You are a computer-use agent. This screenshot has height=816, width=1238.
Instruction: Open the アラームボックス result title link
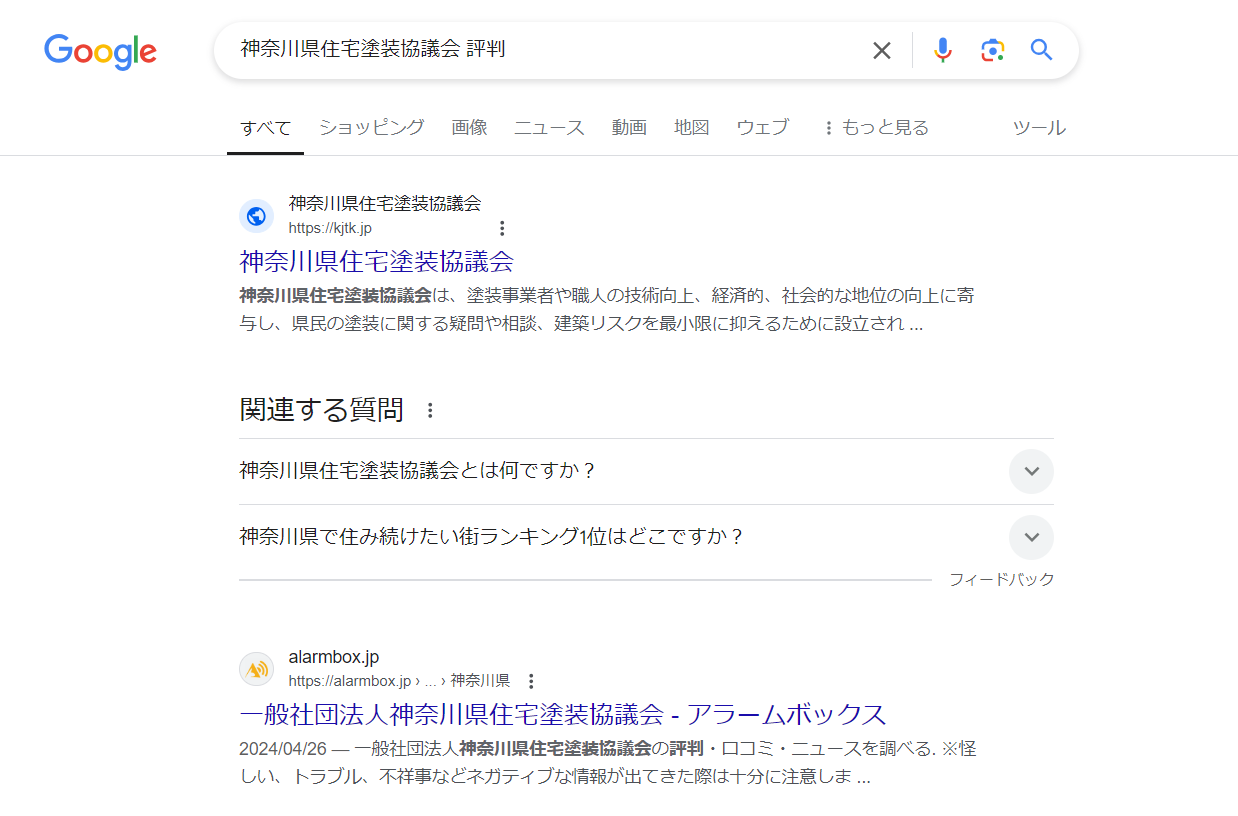click(562, 715)
